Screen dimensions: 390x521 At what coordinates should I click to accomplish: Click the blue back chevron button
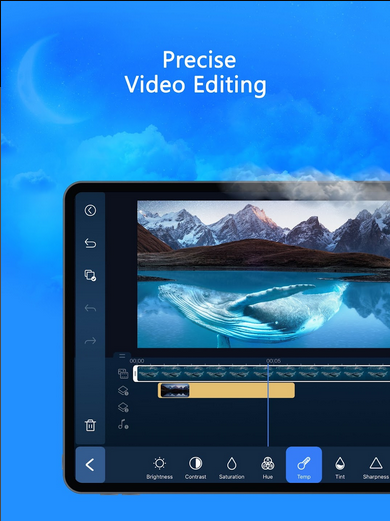90,465
